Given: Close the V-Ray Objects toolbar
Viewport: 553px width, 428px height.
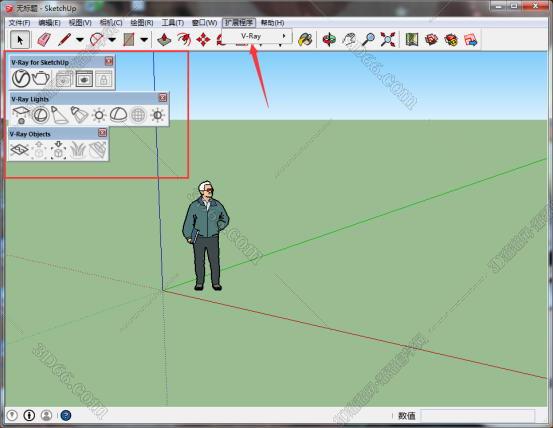Looking at the screenshot, I should tap(103, 133).
